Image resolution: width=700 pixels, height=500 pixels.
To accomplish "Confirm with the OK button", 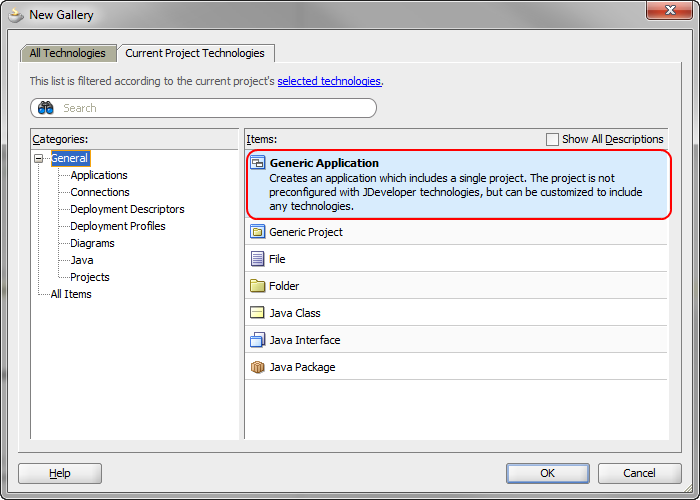I will [548, 473].
